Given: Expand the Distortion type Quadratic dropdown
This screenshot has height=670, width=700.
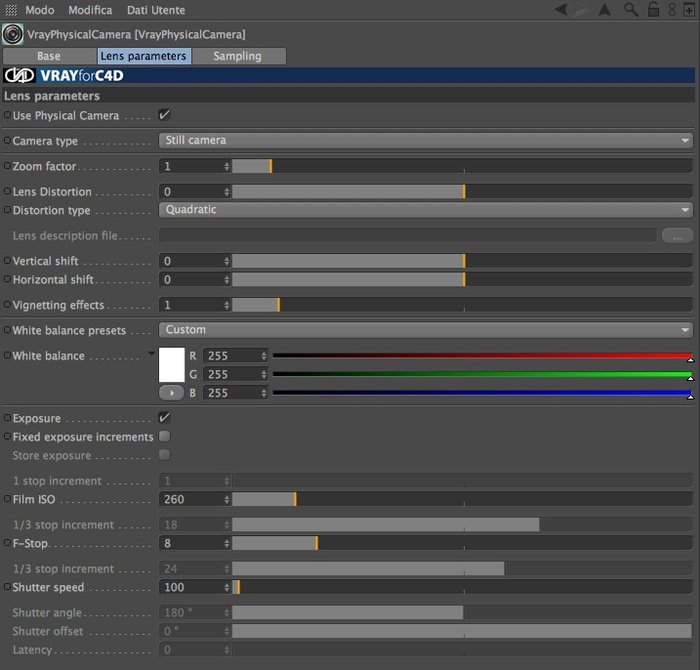Looking at the screenshot, I should click(x=426, y=209).
